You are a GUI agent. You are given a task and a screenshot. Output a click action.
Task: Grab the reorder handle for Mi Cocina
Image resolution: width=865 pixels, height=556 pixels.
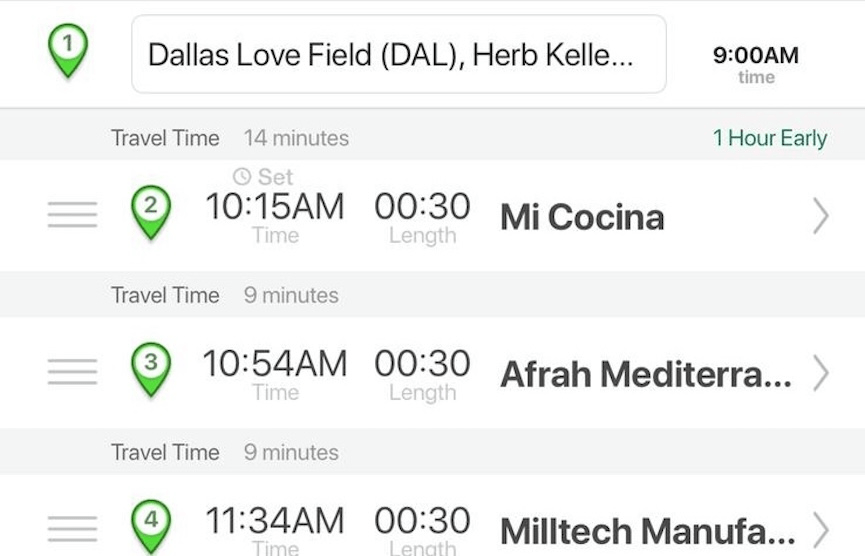click(x=72, y=215)
